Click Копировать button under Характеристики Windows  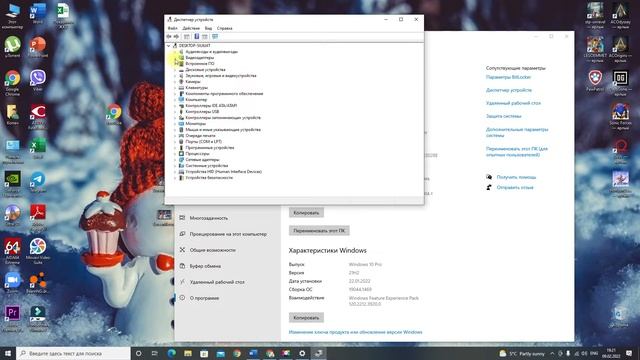point(306,318)
